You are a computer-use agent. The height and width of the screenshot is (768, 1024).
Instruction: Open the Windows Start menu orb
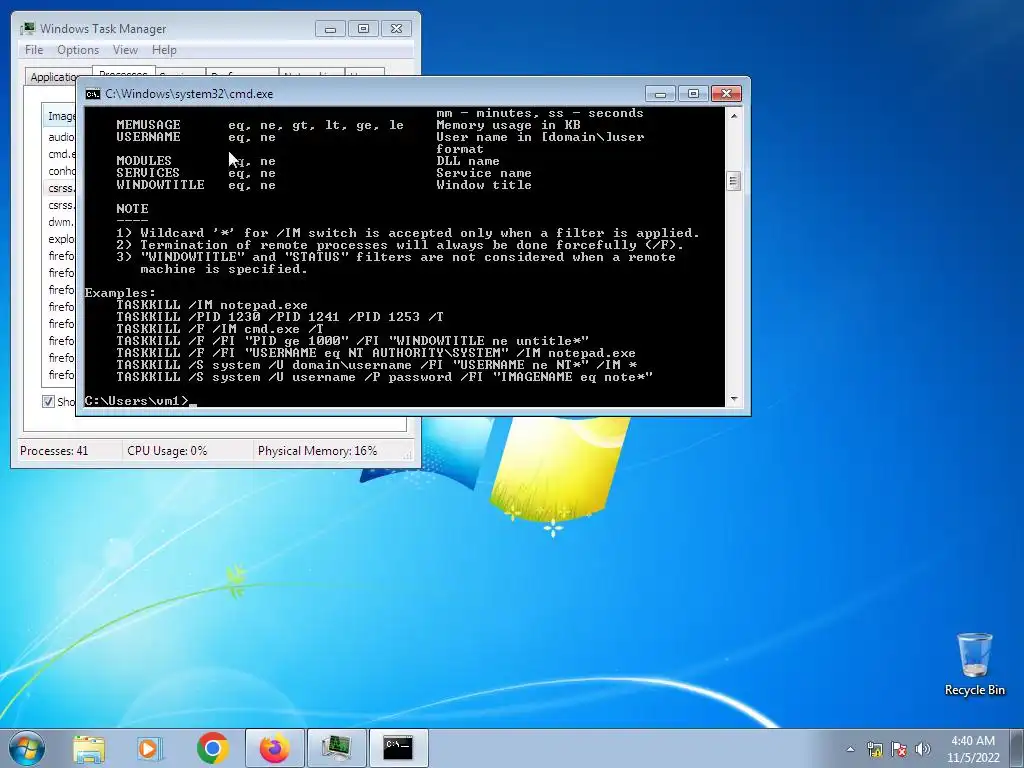pos(27,748)
